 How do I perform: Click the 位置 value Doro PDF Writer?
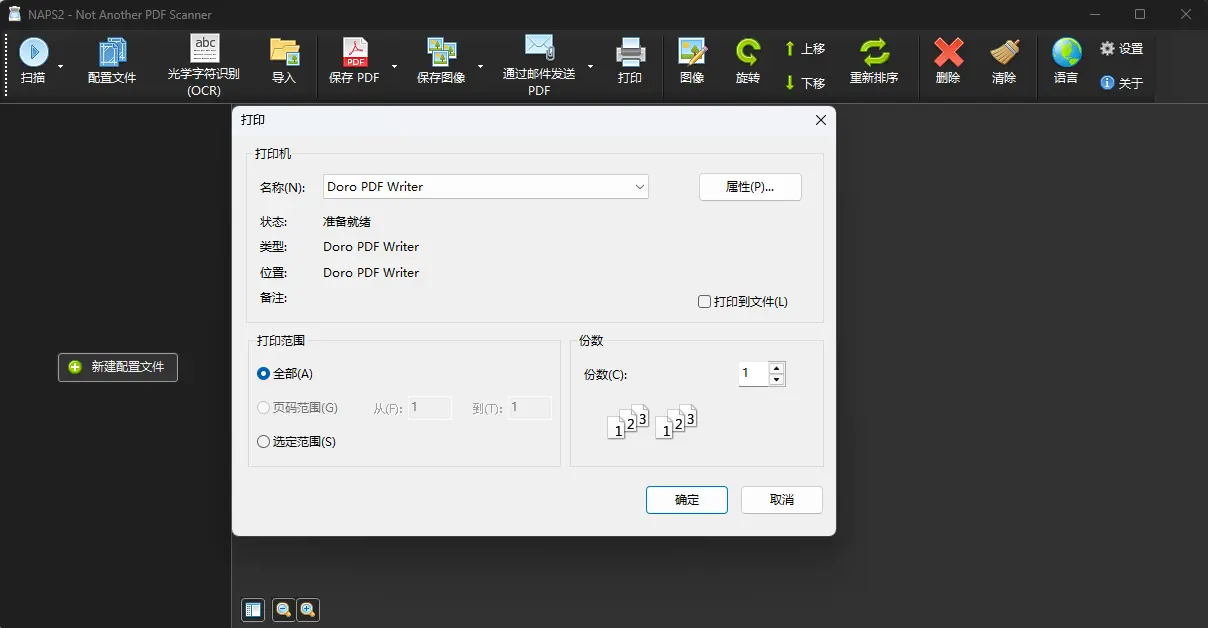pyautogui.click(x=371, y=273)
